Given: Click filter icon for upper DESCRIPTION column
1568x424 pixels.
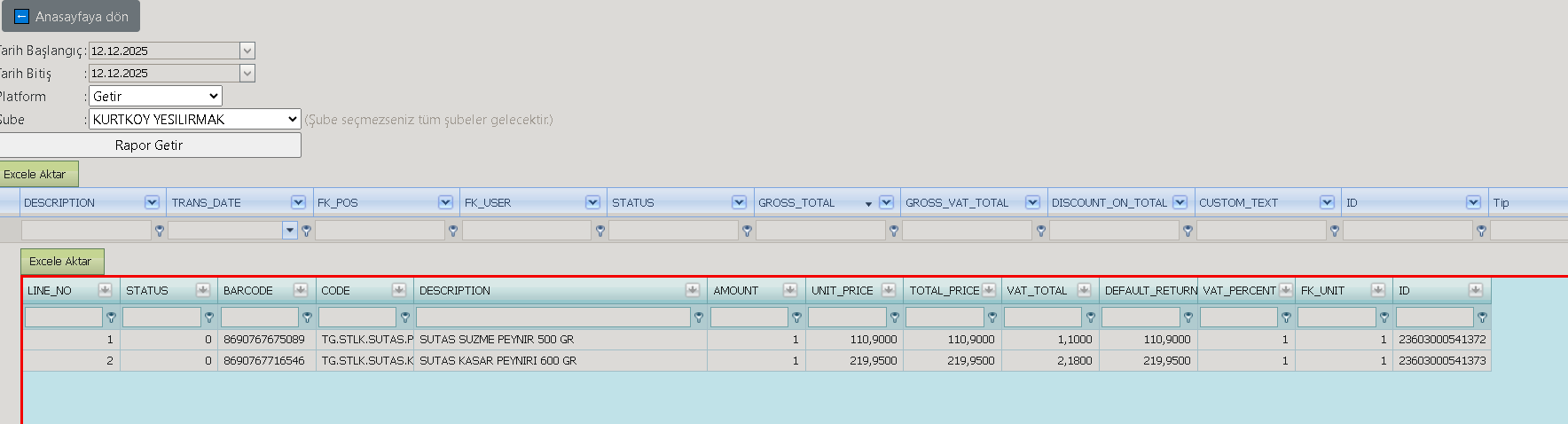Looking at the screenshot, I should pos(160,231).
